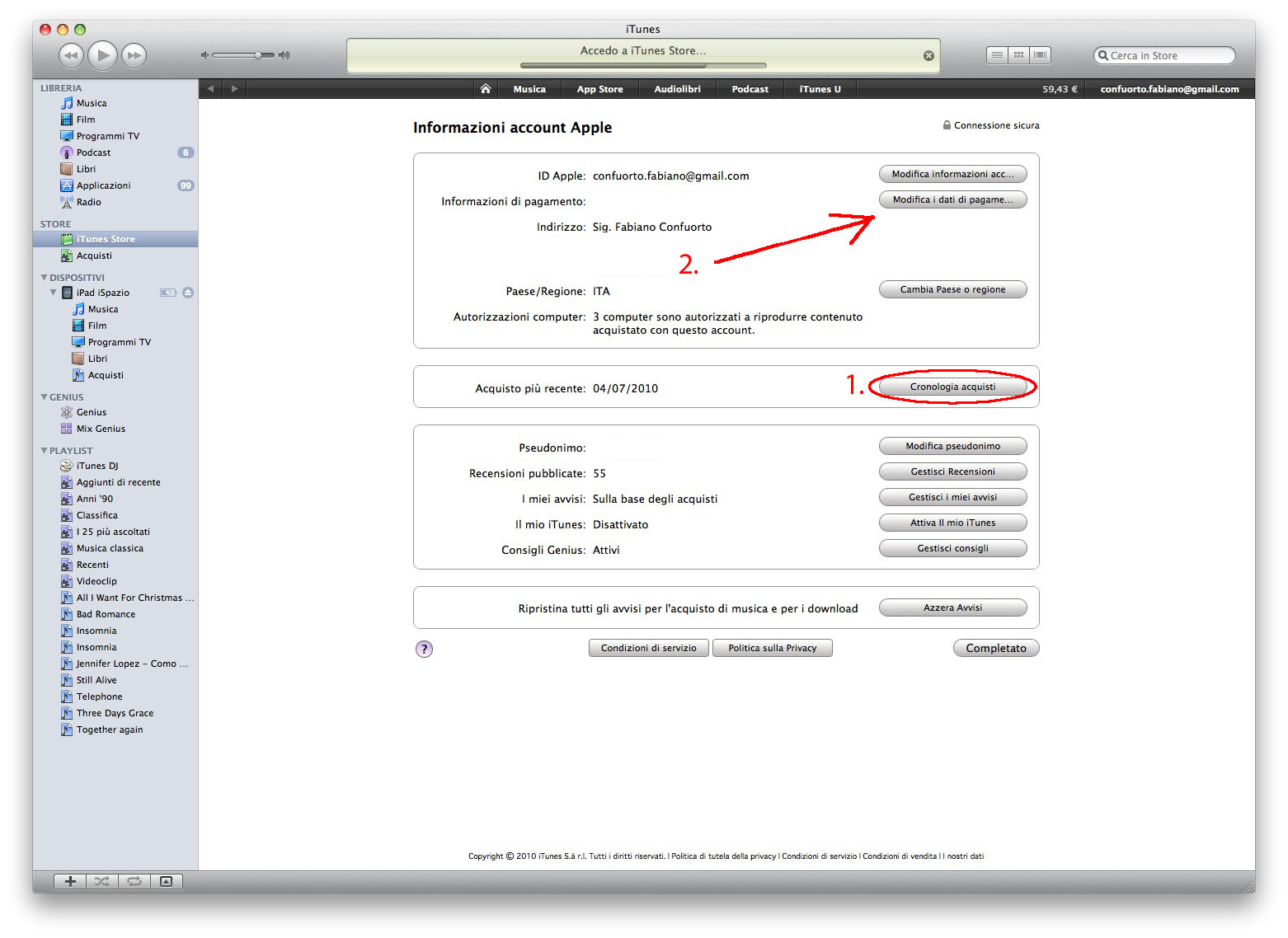Open Cronologia acquisti purchase history
Screen dimensions: 1288x938
pyautogui.click(x=952, y=387)
